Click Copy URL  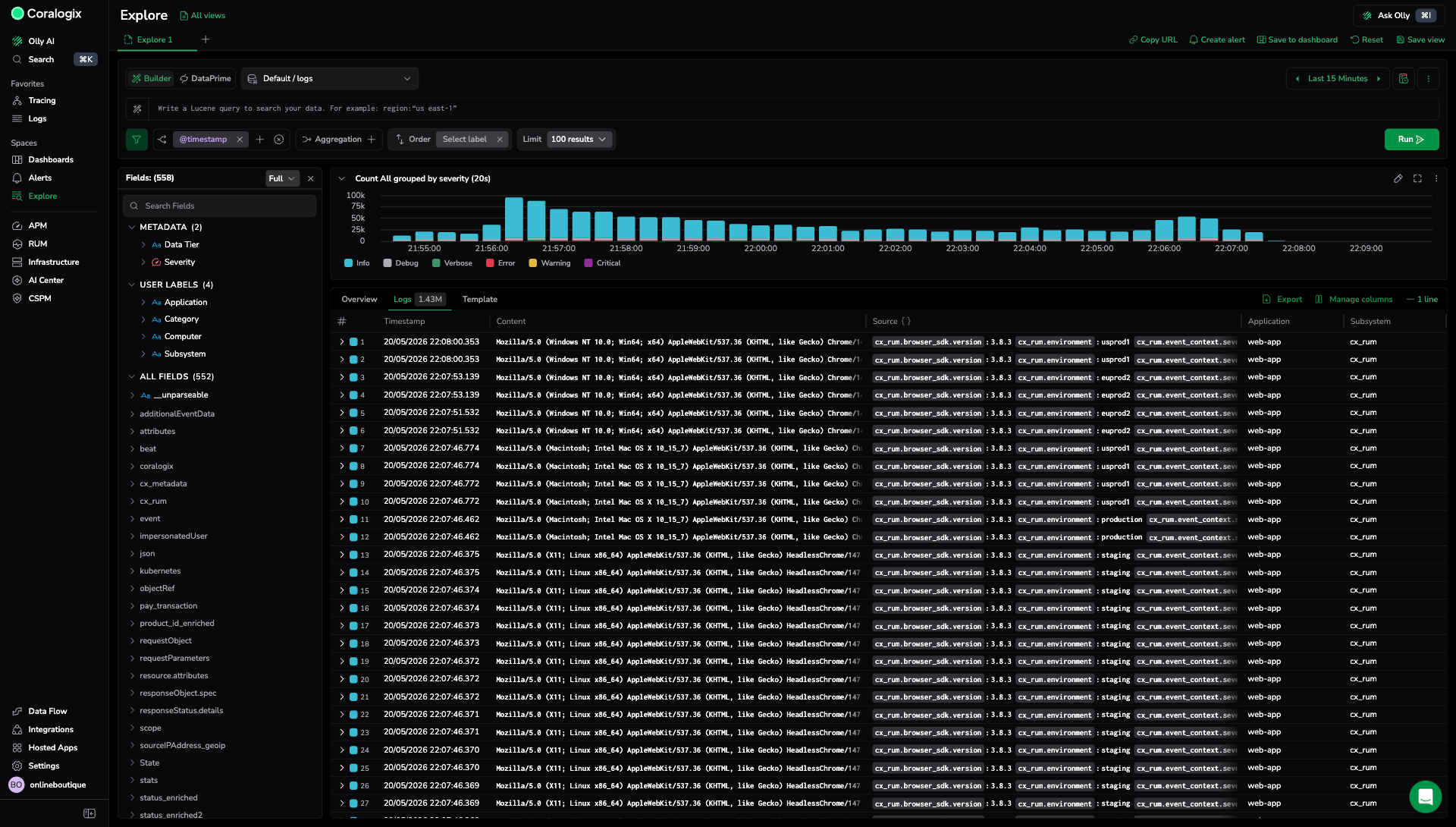1153,39
